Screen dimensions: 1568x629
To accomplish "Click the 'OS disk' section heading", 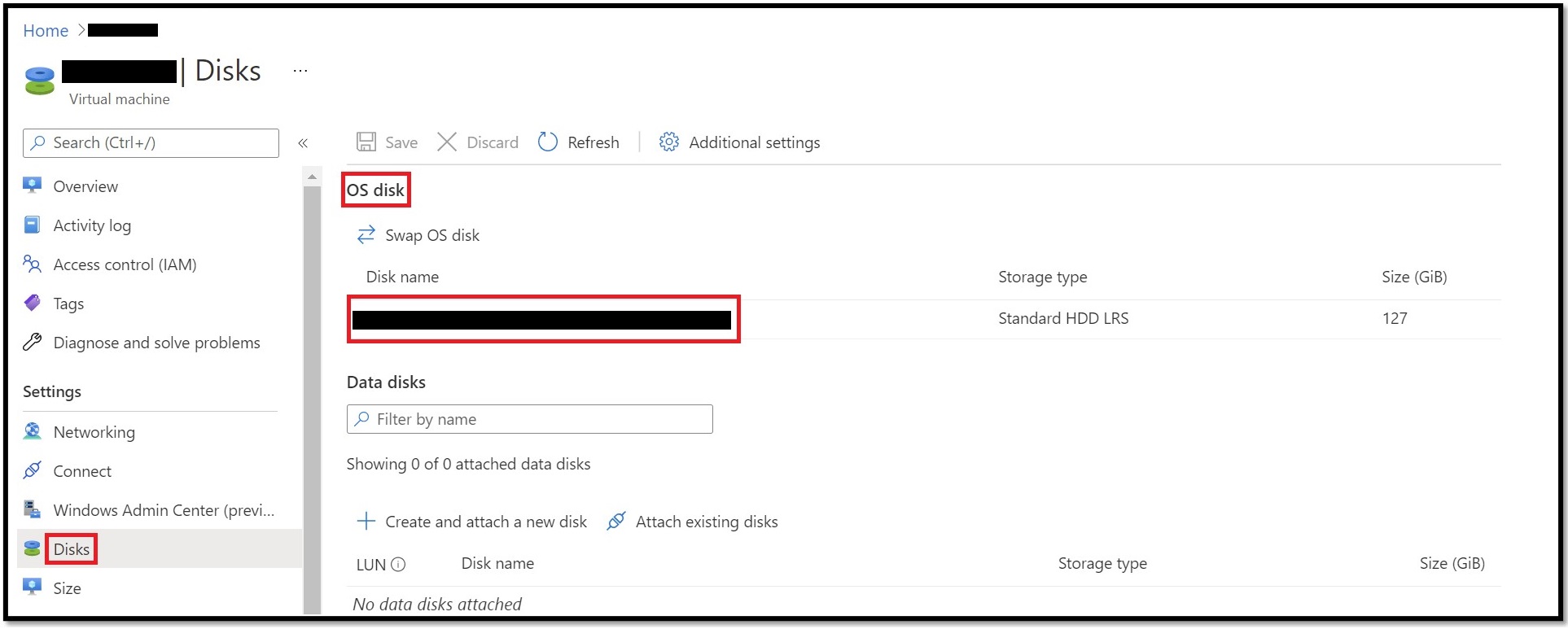I will click(x=375, y=190).
